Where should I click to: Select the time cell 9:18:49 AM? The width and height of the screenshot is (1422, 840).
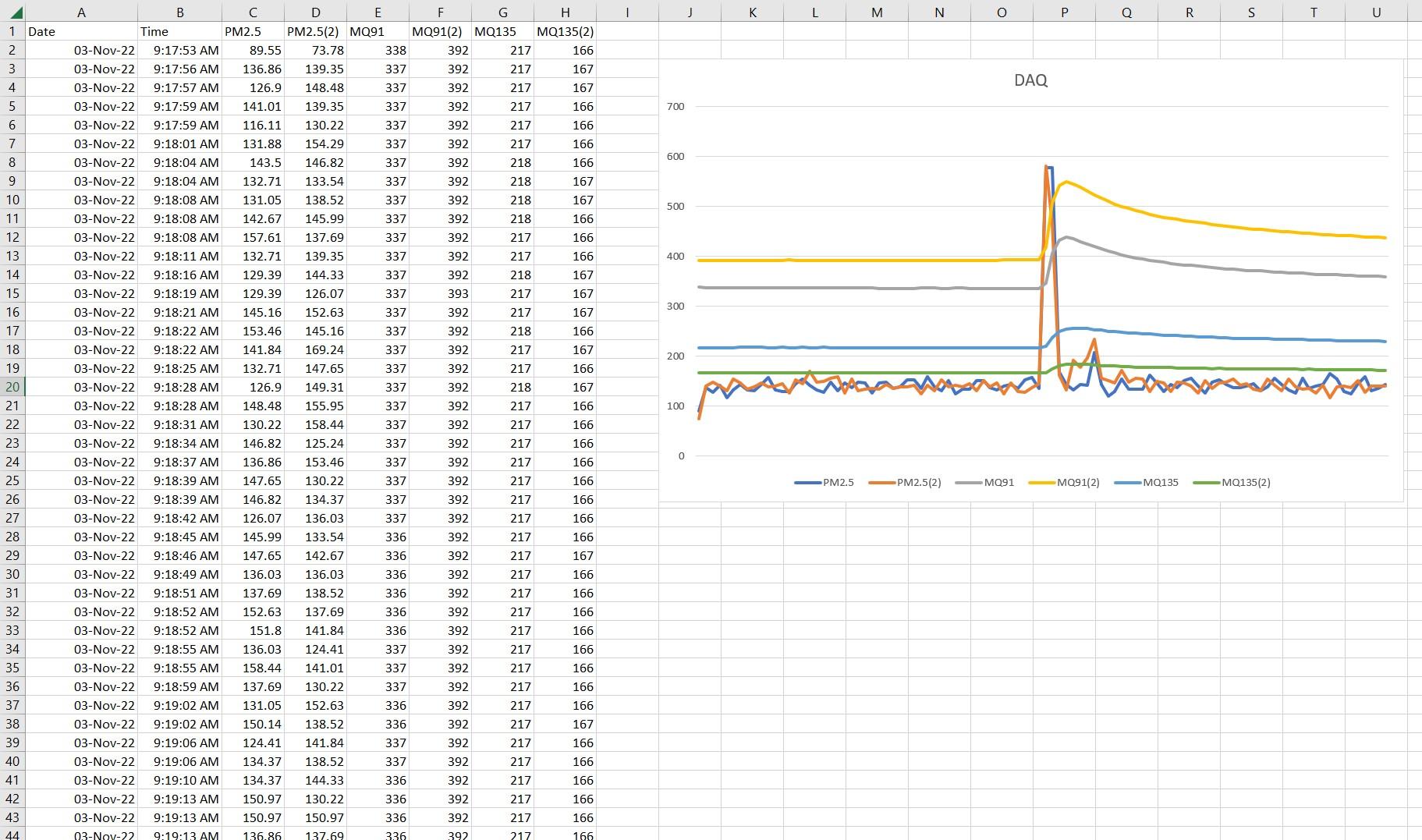coord(180,574)
